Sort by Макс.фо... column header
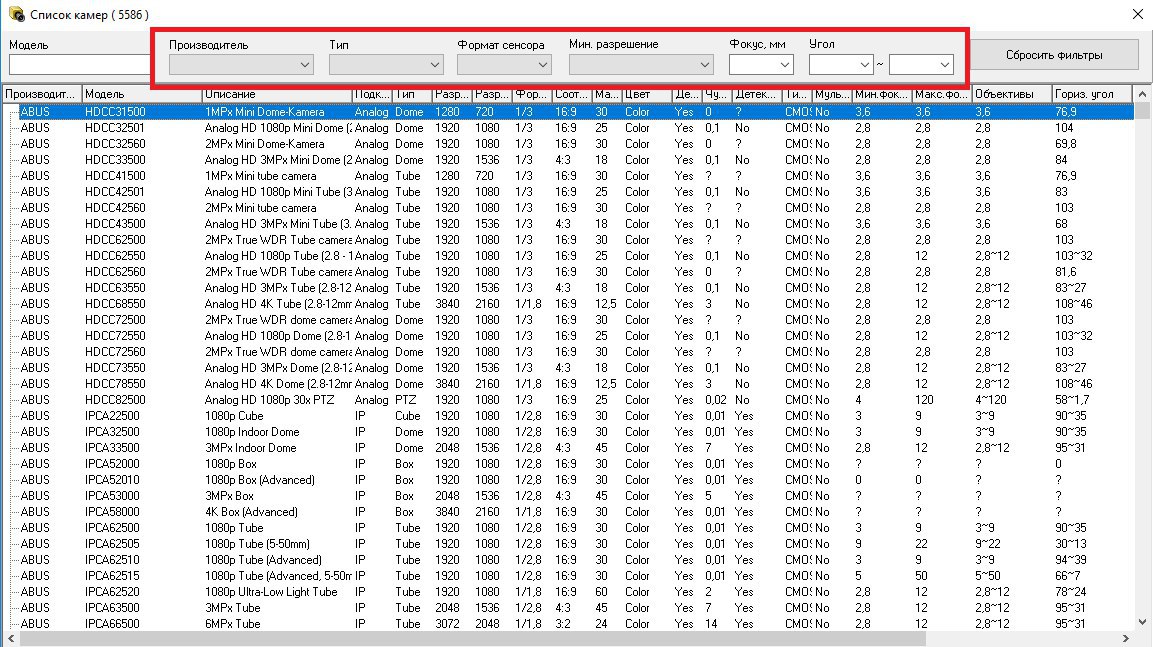This screenshot has width=1153, height=647. 942,94
